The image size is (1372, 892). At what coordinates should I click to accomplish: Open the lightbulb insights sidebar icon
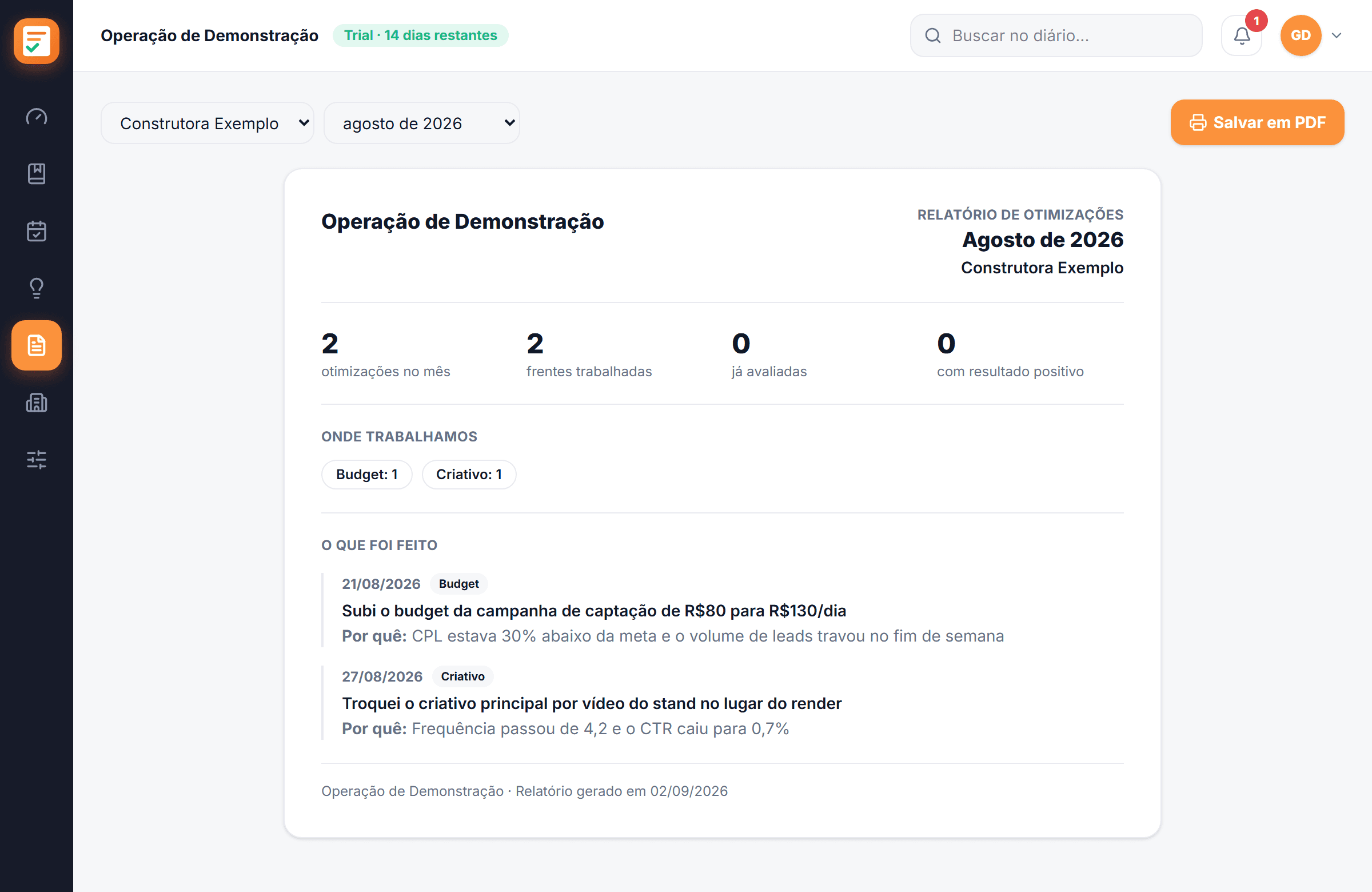coord(37,288)
